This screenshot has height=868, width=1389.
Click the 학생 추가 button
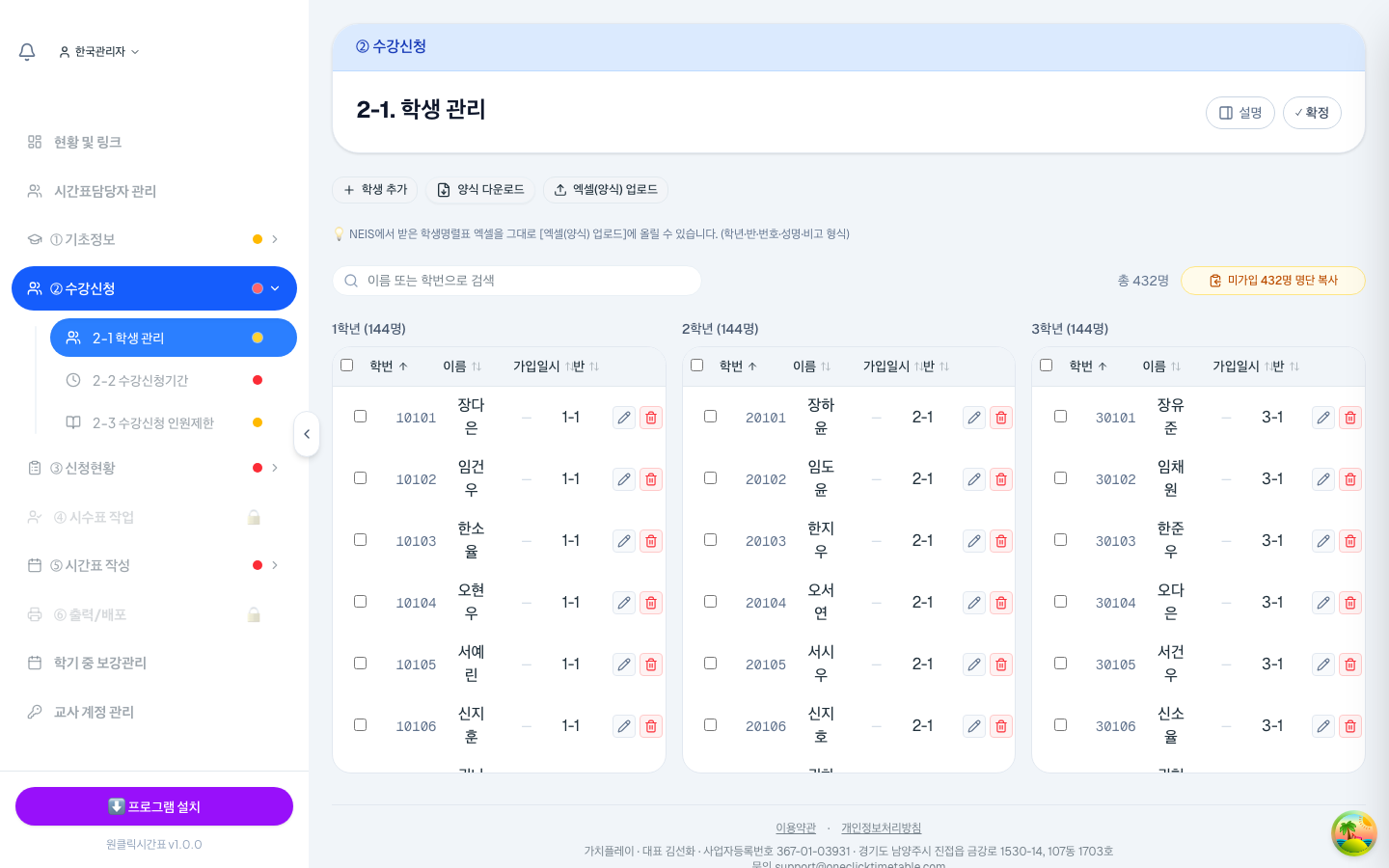(375, 190)
